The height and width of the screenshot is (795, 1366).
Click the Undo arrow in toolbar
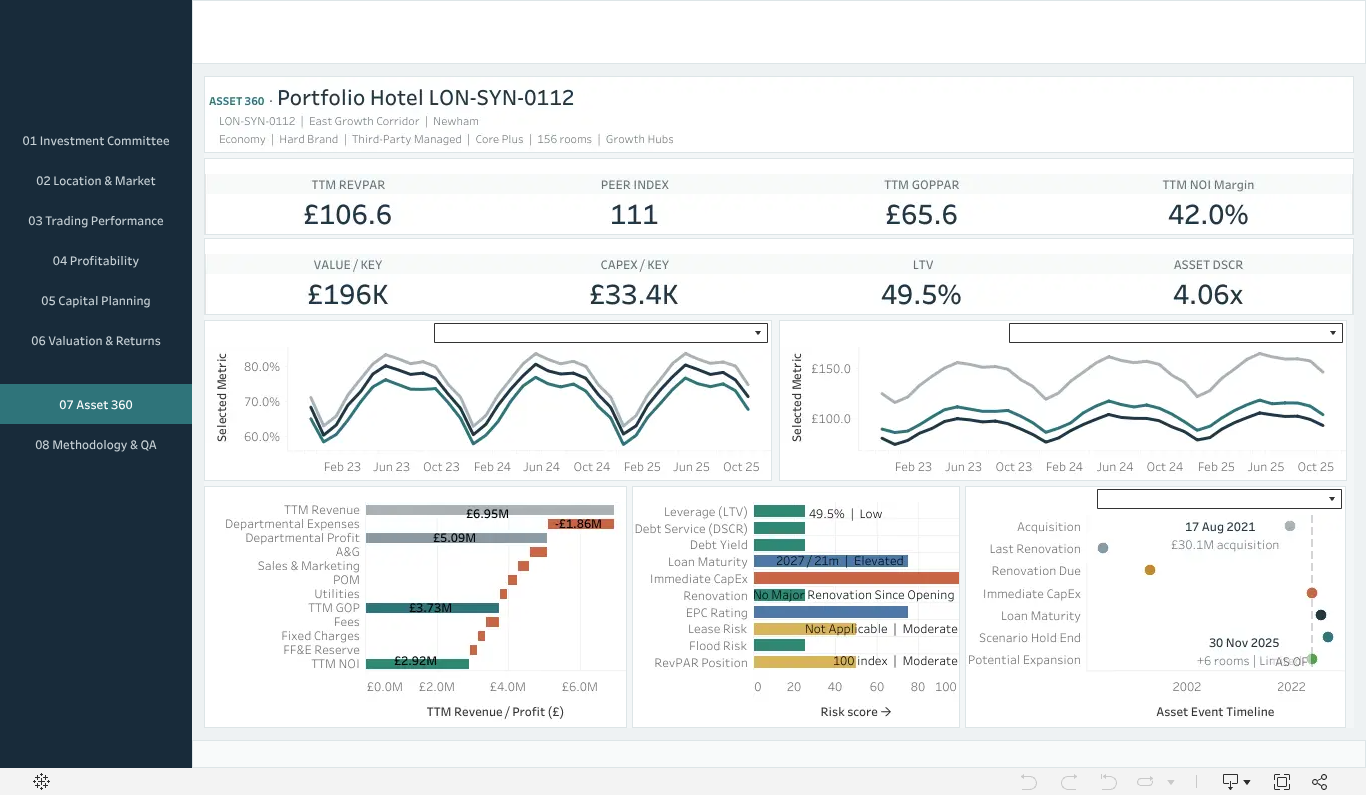(1029, 782)
